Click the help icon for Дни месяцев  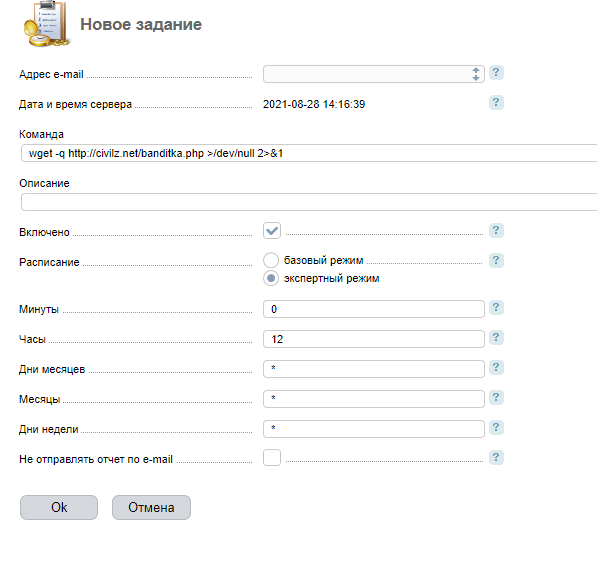pyautogui.click(x=496, y=367)
